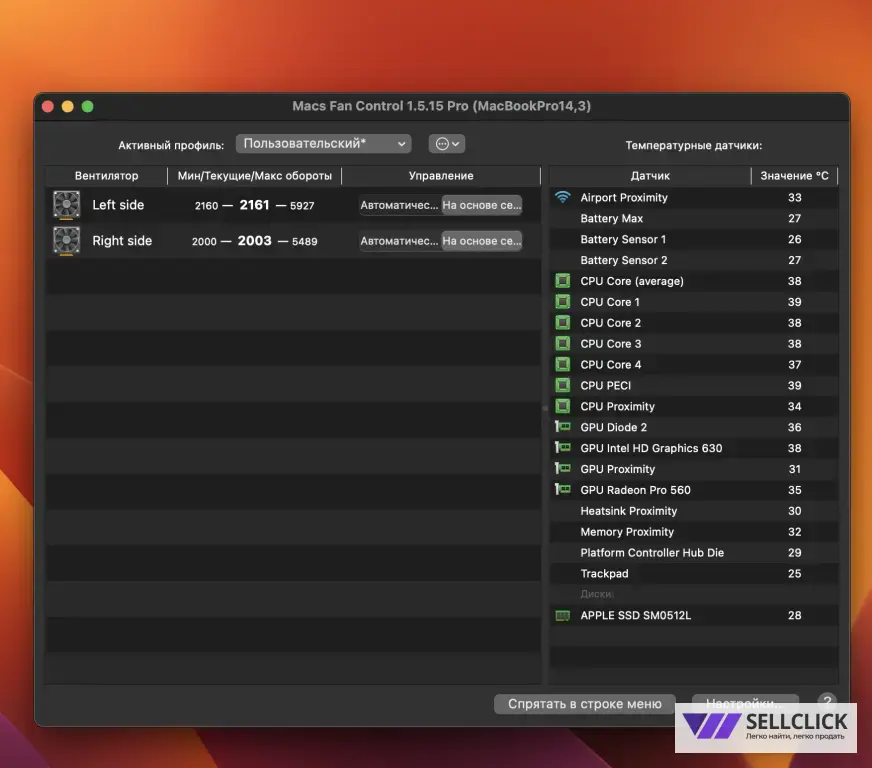Click the Airport Proximity wifi icon
872x768 pixels.
[563, 197]
